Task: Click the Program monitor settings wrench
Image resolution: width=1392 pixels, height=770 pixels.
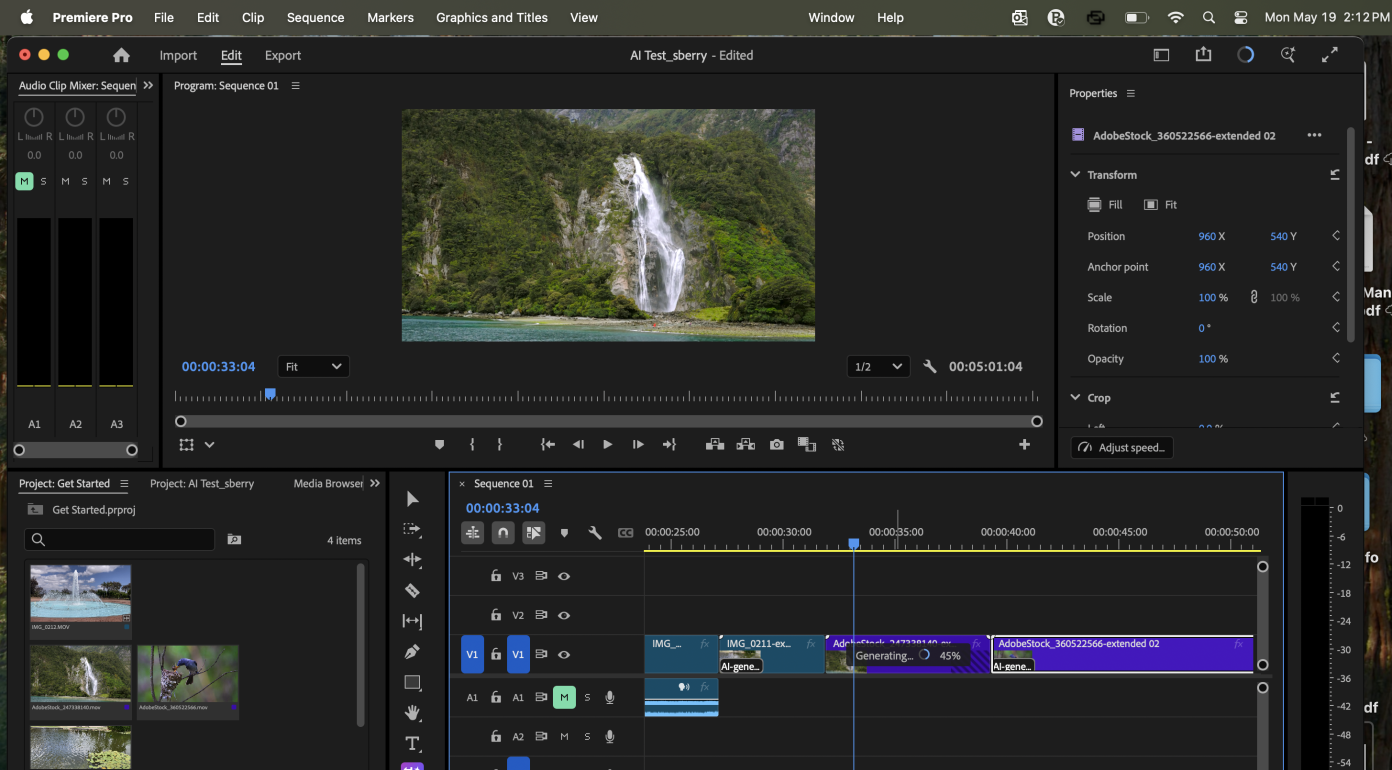Action: (x=930, y=367)
